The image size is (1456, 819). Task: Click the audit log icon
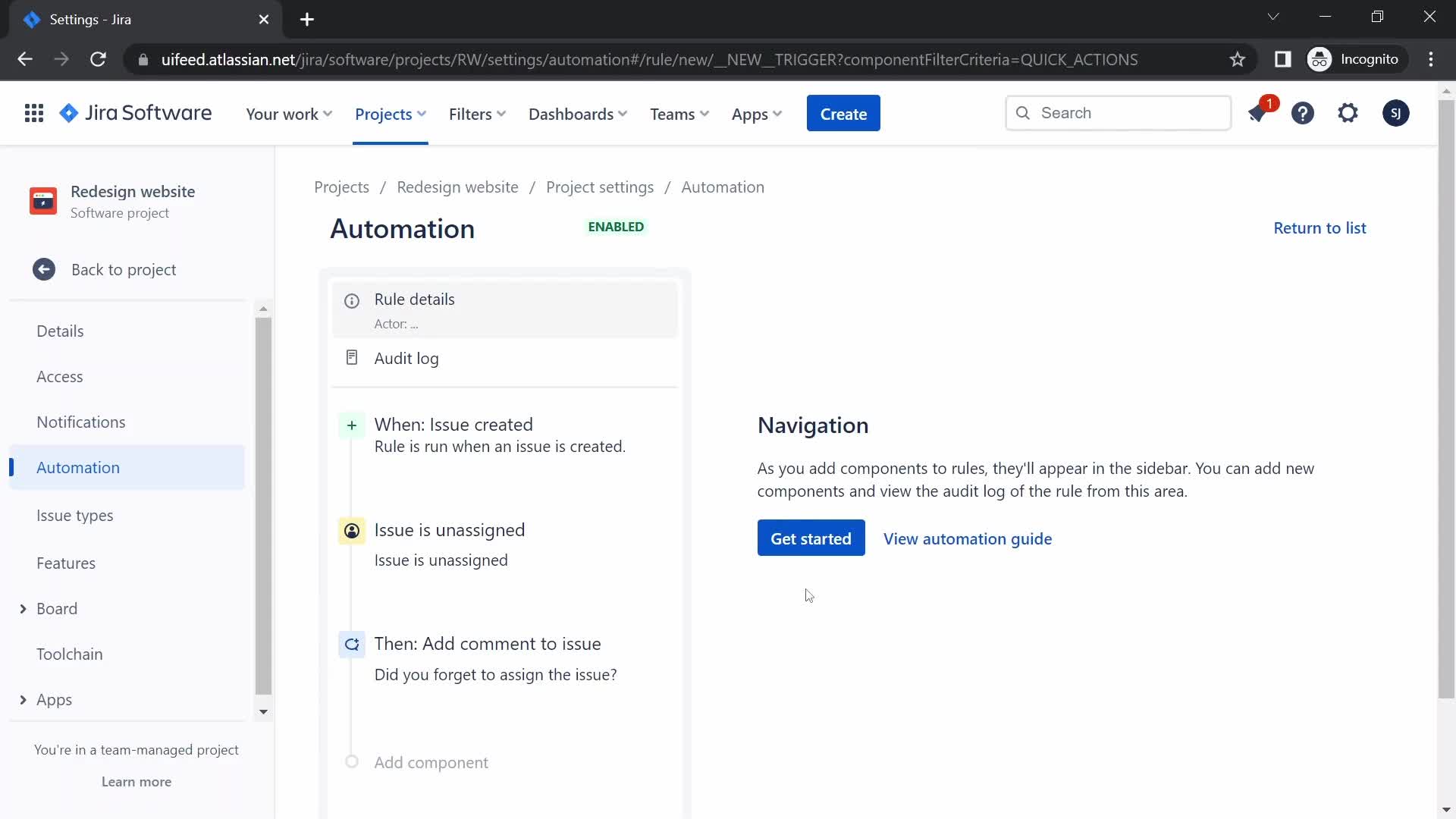tap(352, 357)
